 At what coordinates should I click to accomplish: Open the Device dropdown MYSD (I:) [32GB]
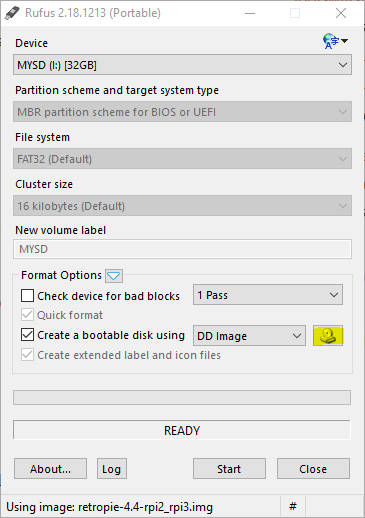(x=182, y=65)
